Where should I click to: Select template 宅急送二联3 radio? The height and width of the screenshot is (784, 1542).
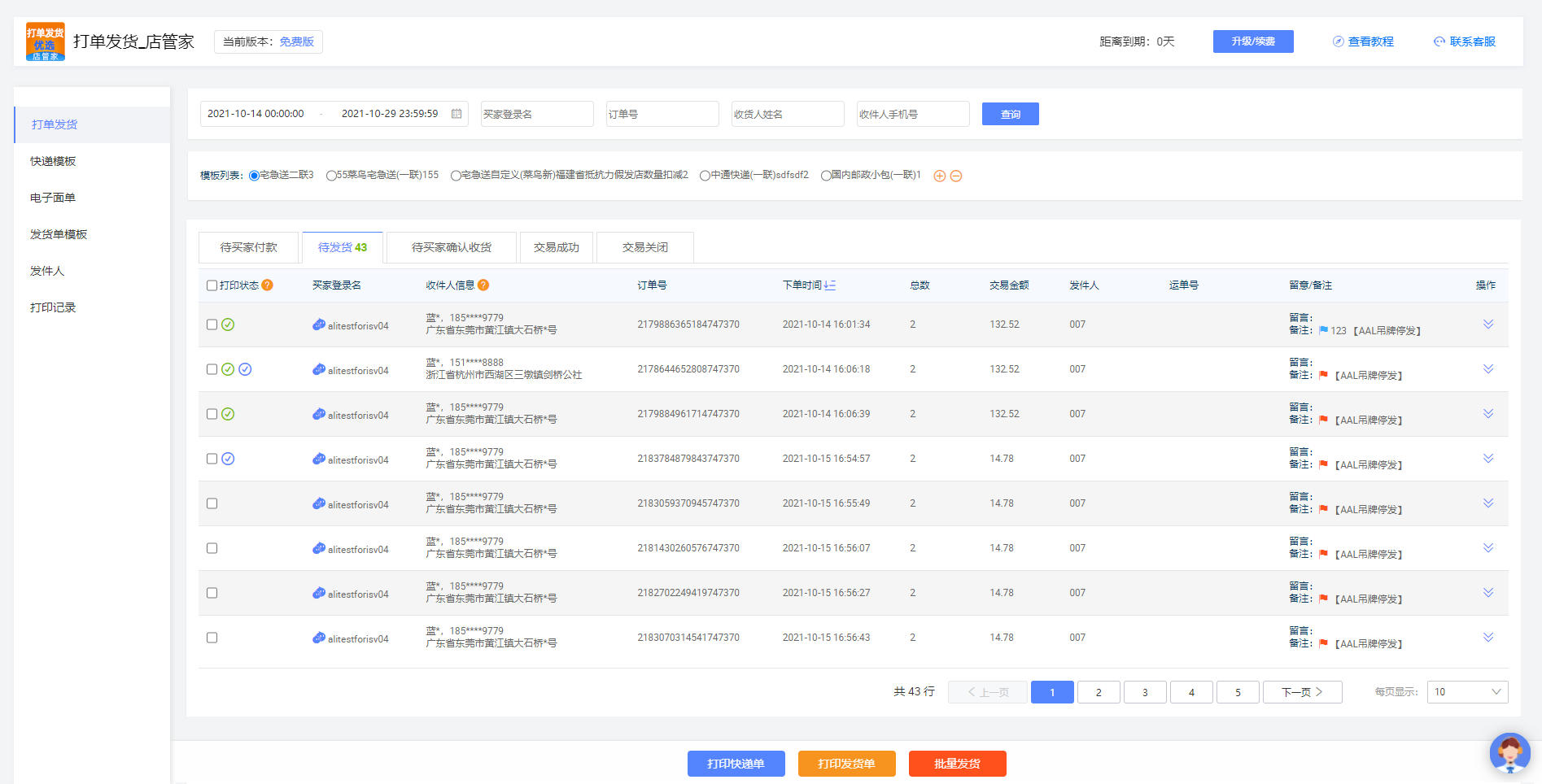[x=254, y=176]
